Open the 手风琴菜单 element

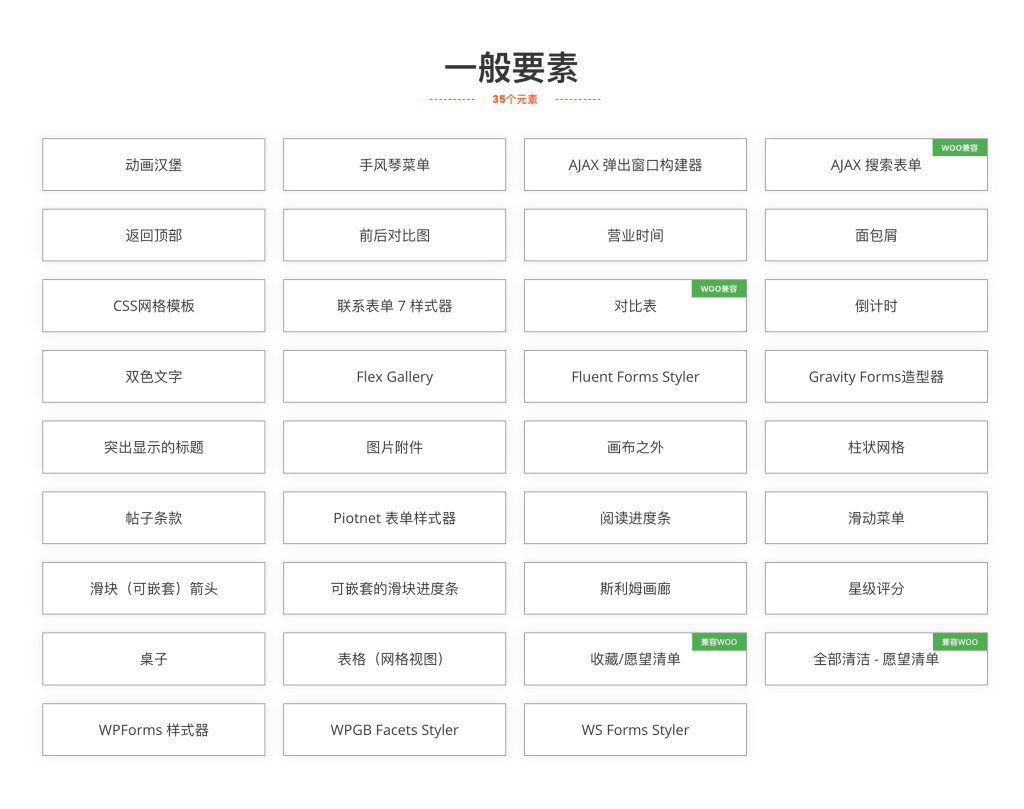pyautogui.click(x=394, y=165)
